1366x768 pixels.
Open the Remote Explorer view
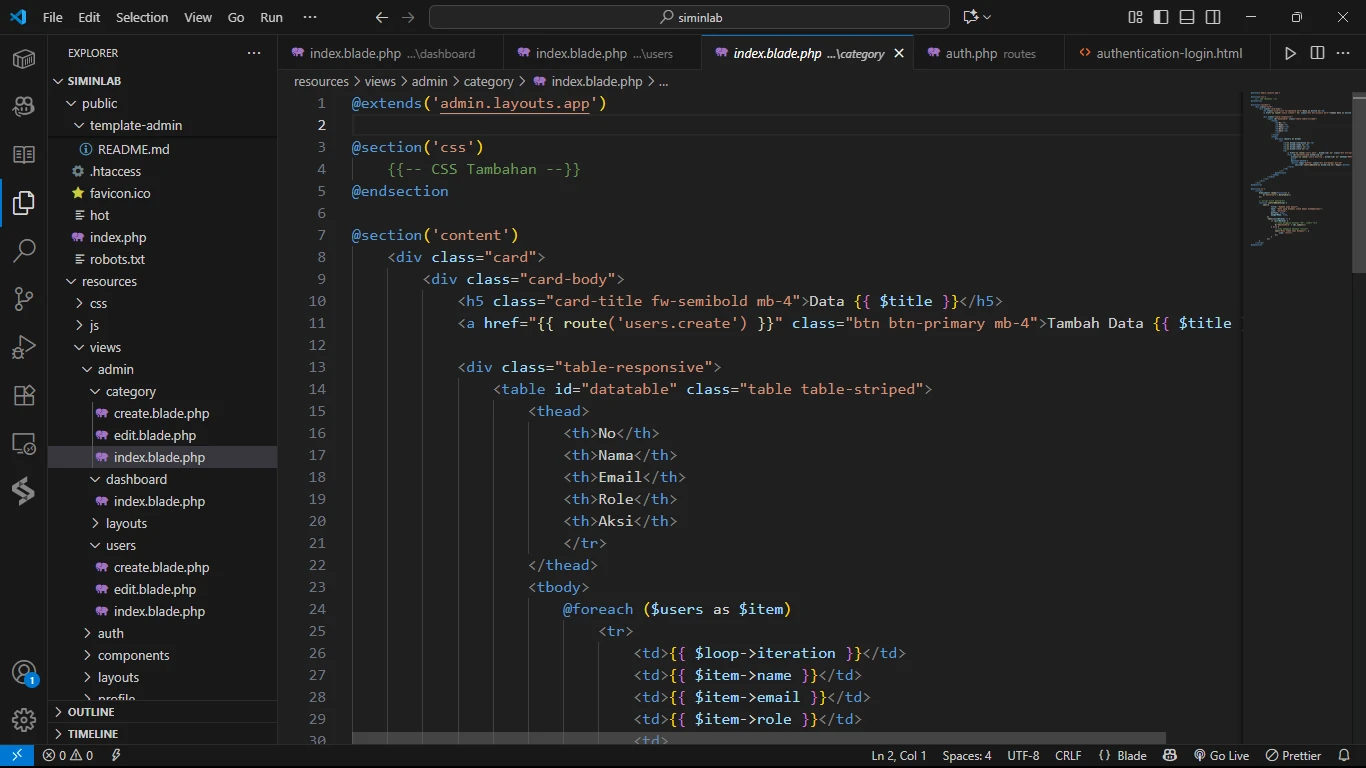[x=24, y=443]
